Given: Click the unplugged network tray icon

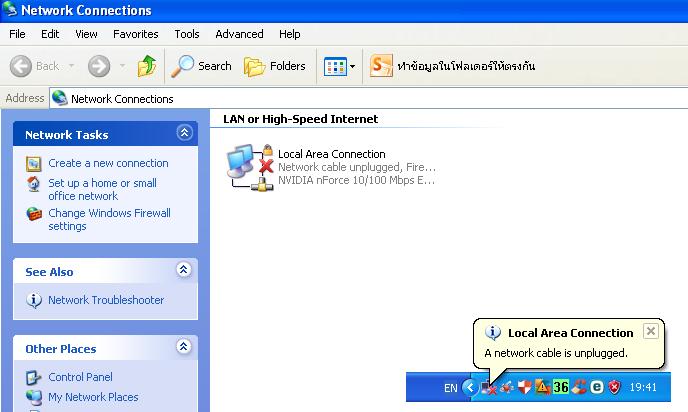Looking at the screenshot, I should pyautogui.click(x=489, y=388).
